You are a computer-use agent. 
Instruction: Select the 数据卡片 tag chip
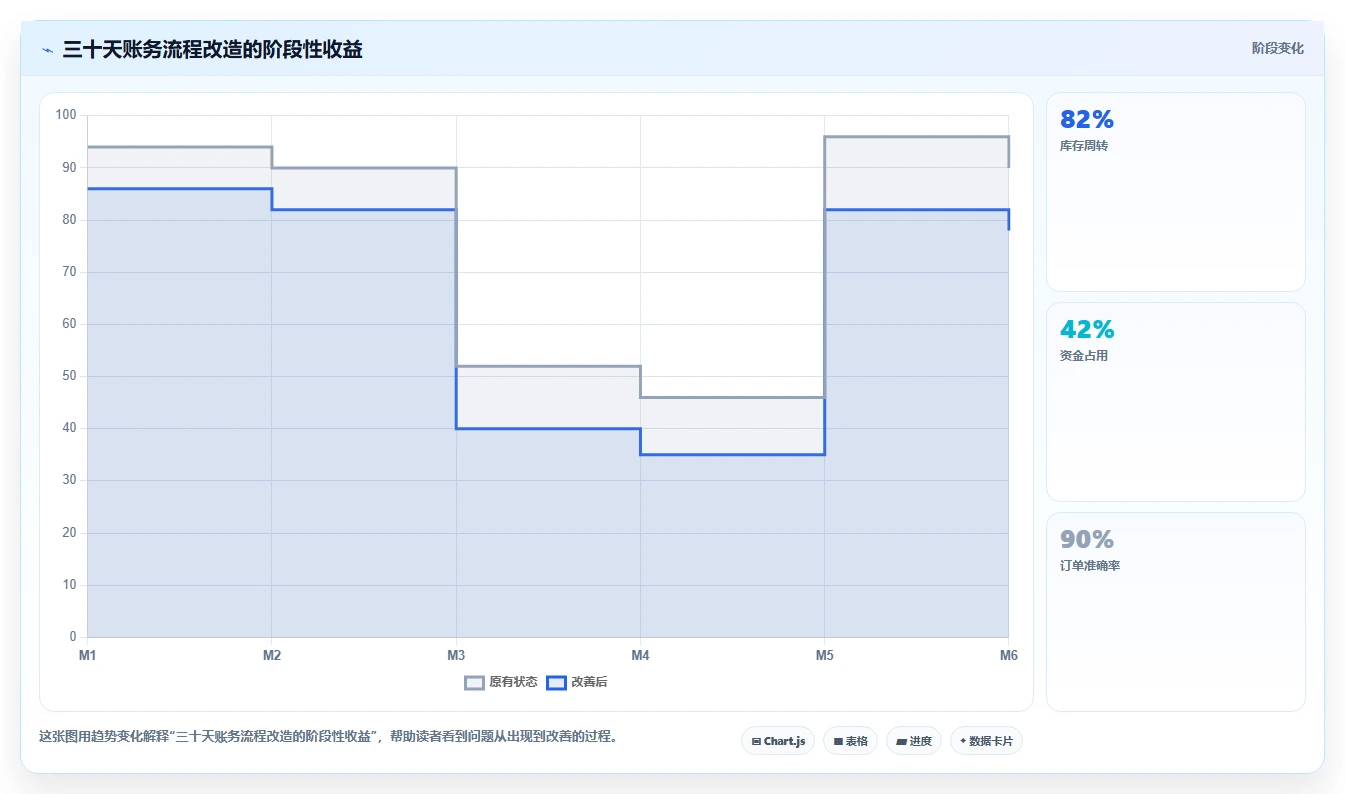(986, 741)
